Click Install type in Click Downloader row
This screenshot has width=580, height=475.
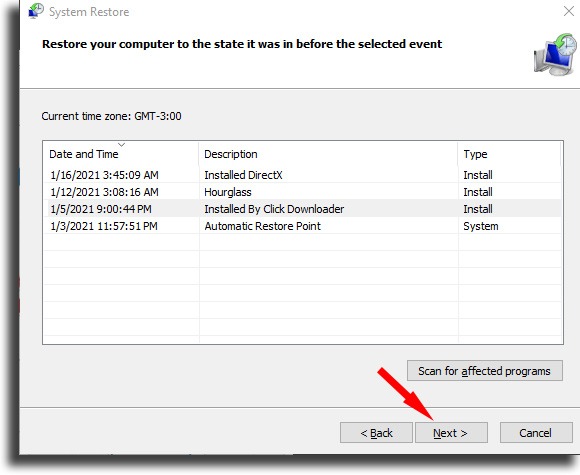[478, 209]
